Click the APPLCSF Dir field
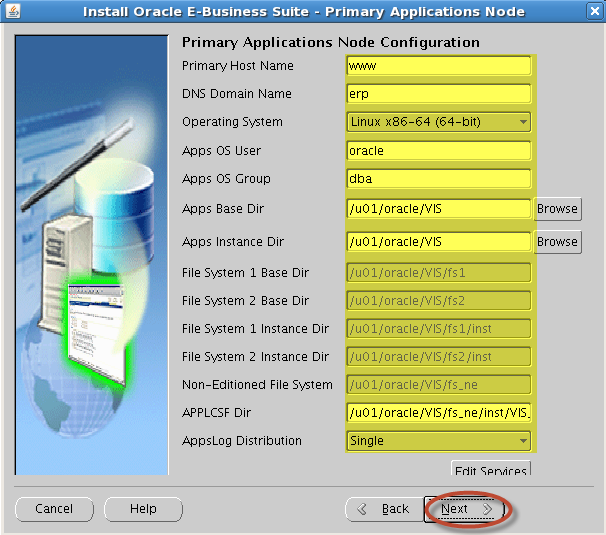Screen dimensions: 606x535 point(438,412)
